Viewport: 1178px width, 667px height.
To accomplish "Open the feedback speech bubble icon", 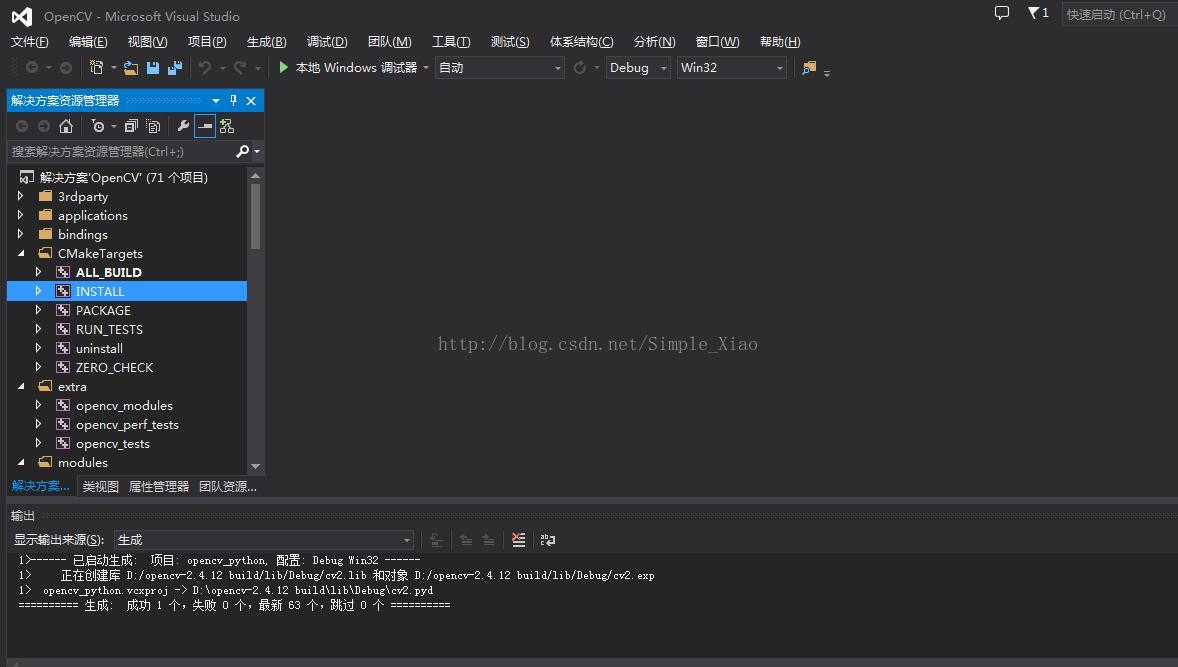I will [1001, 13].
